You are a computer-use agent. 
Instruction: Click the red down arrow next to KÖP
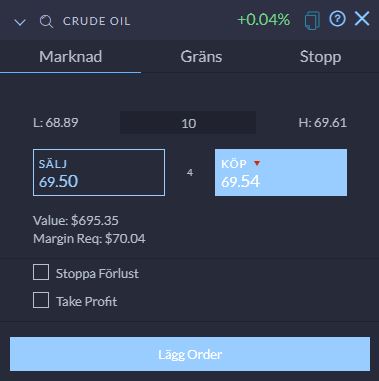(257, 164)
